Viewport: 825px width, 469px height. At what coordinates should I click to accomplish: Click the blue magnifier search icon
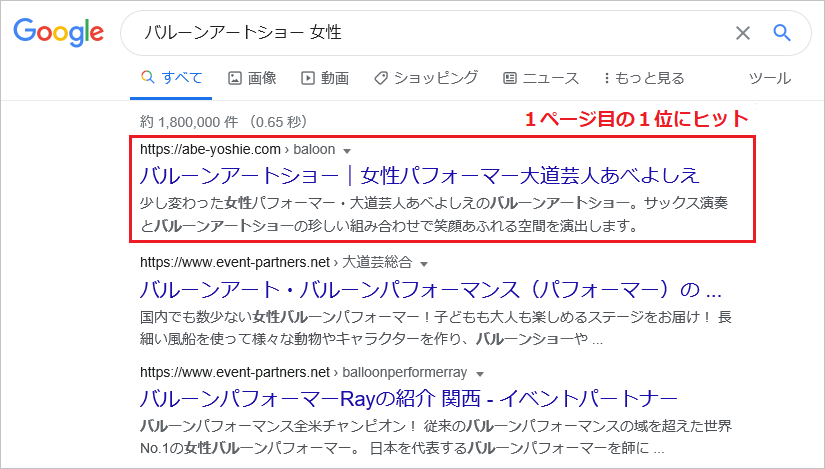[x=782, y=33]
